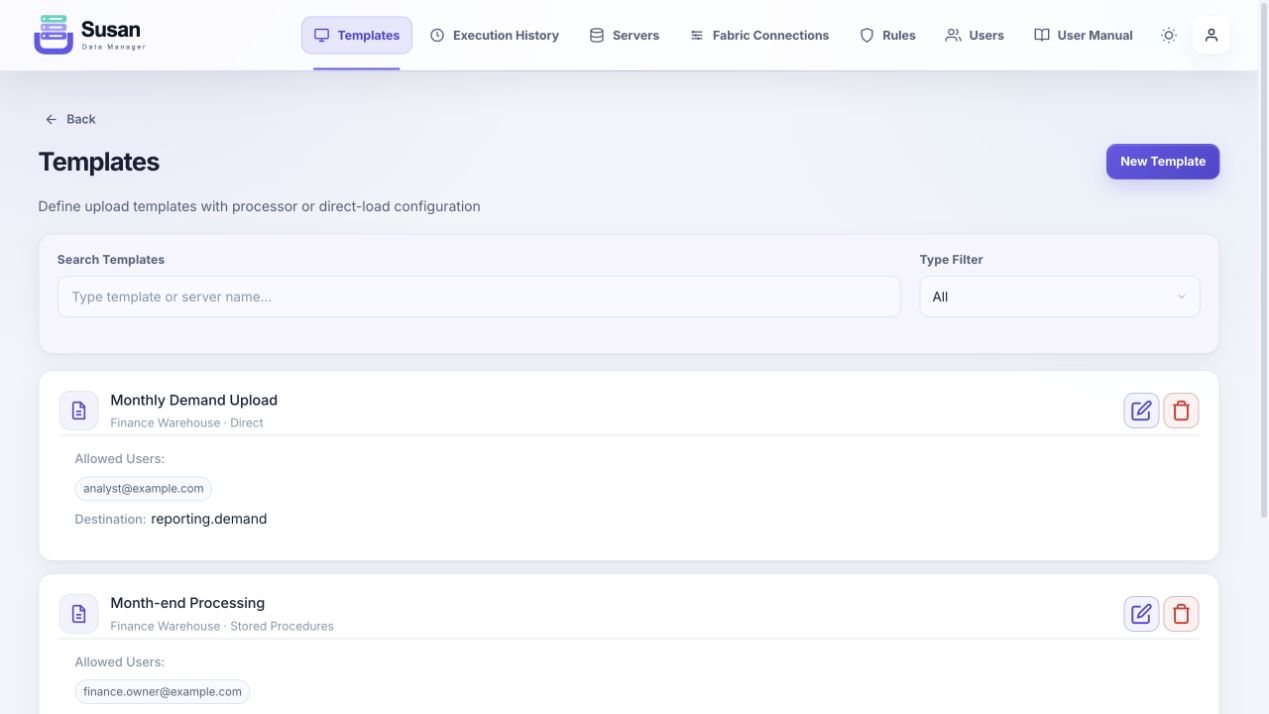Click analyst@example.com user chip
Viewport: 1269px width, 714px height.
pyautogui.click(x=143, y=489)
